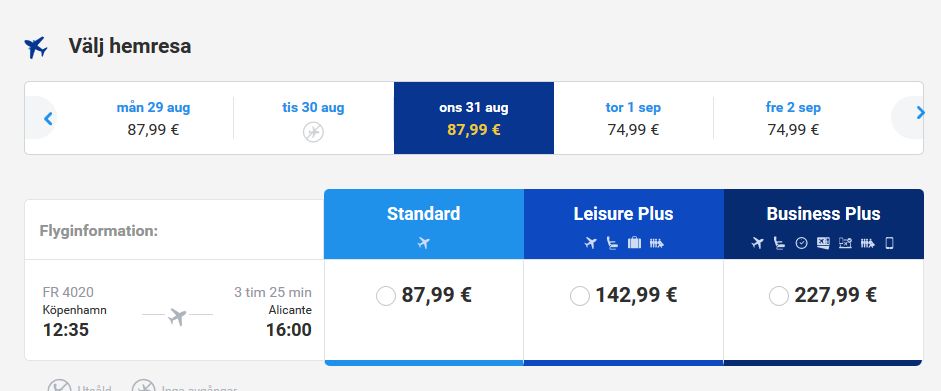Click the Business Plus fare header
The width and height of the screenshot is (941, 391).
click(x=823, y=224)
